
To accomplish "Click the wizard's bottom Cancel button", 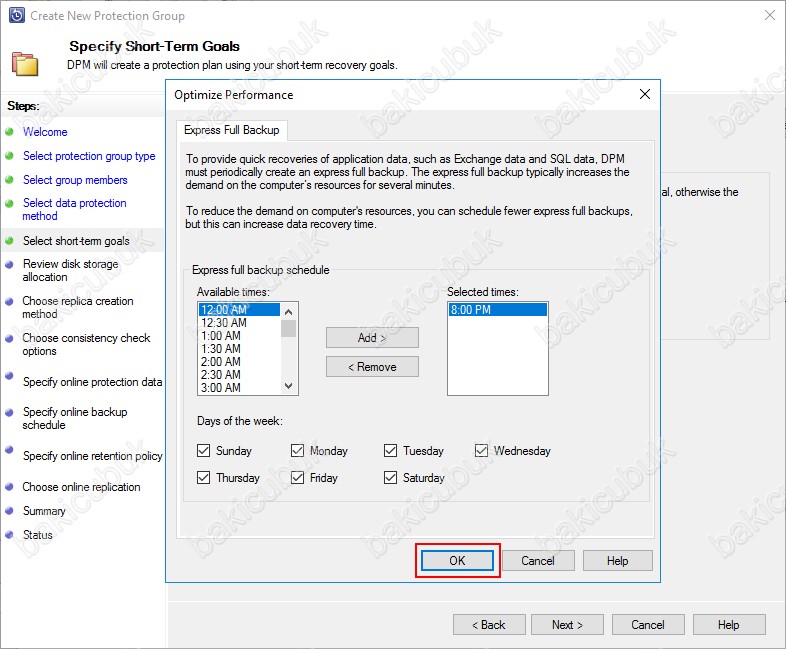I will [x=648, y=624].
